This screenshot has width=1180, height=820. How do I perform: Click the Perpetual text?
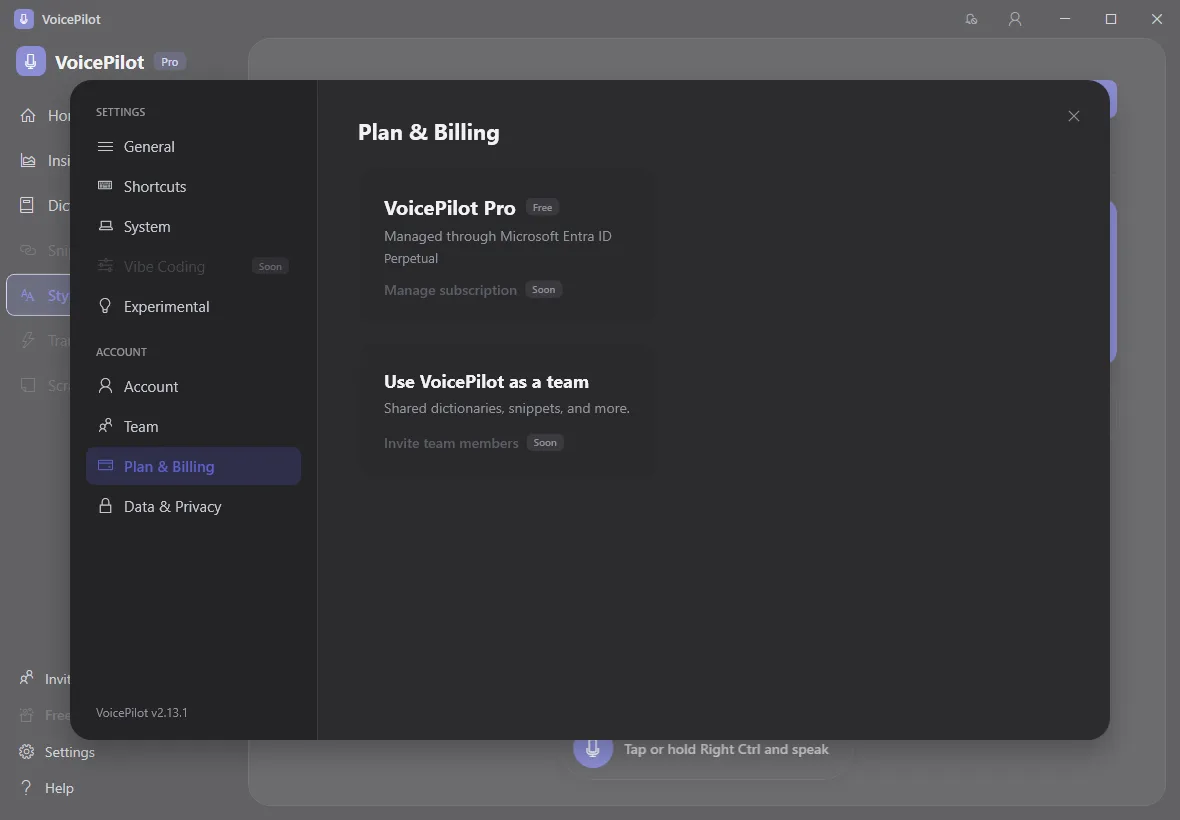pos(411,258)
